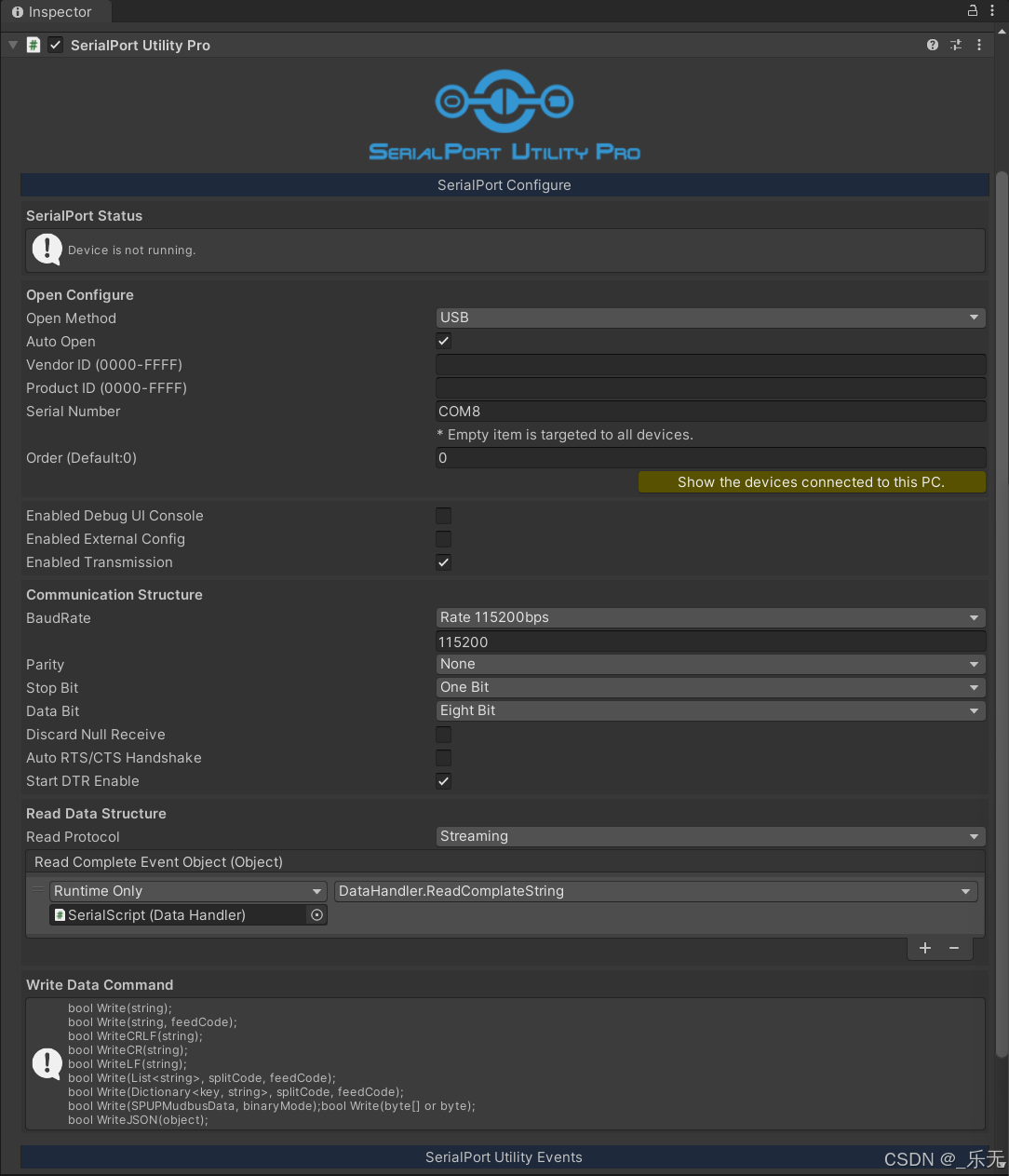This screenshot has width=1009, height=1176.
Task: Click Show the devices connected to this PC
Action: tap(811, 481)
